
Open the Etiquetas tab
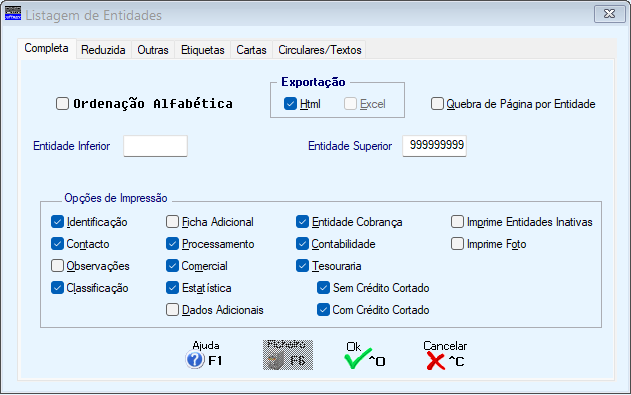tap(202, 50)
